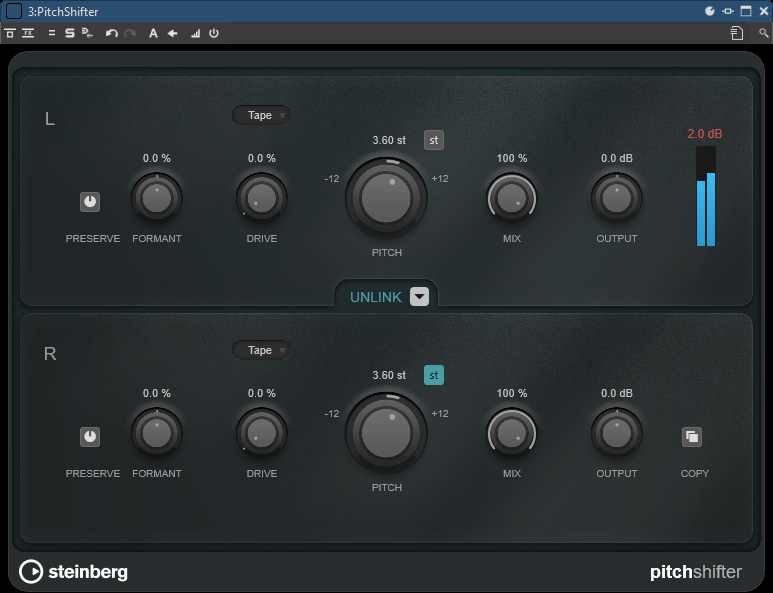Click the L channel formant value 0.0 %

click(x=157, y=158)
